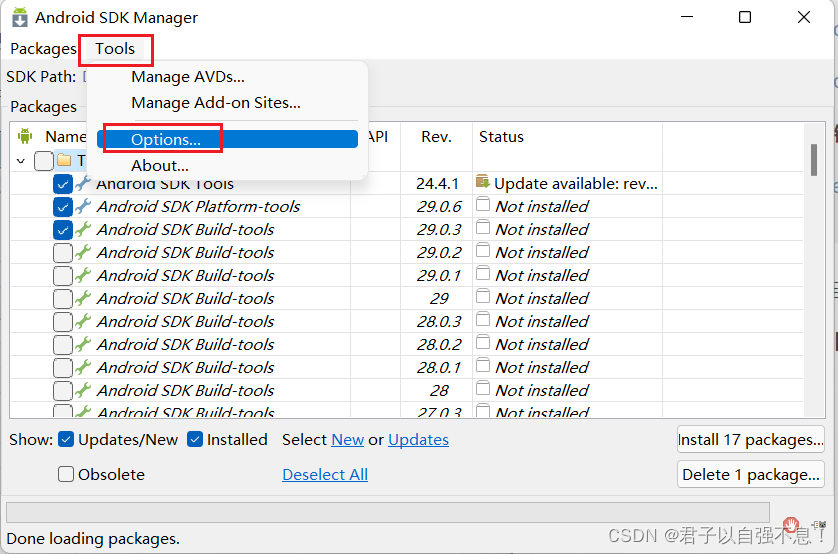The height and width of the screenshot is (554, 838).
Task: Click the update-available status icon for rev 24.4.1
Action: click(483, 182)
